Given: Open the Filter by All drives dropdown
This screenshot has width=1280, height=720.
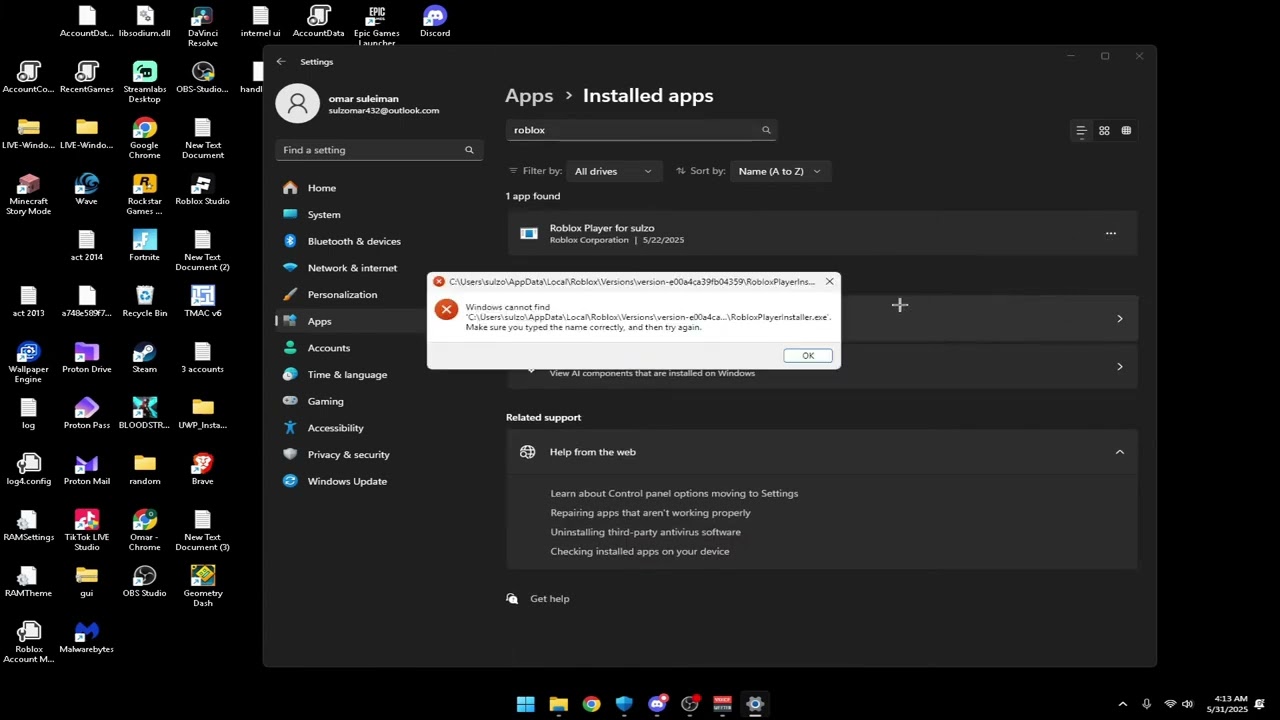Looking at the screenshot, I should click(x=612, y=171).
